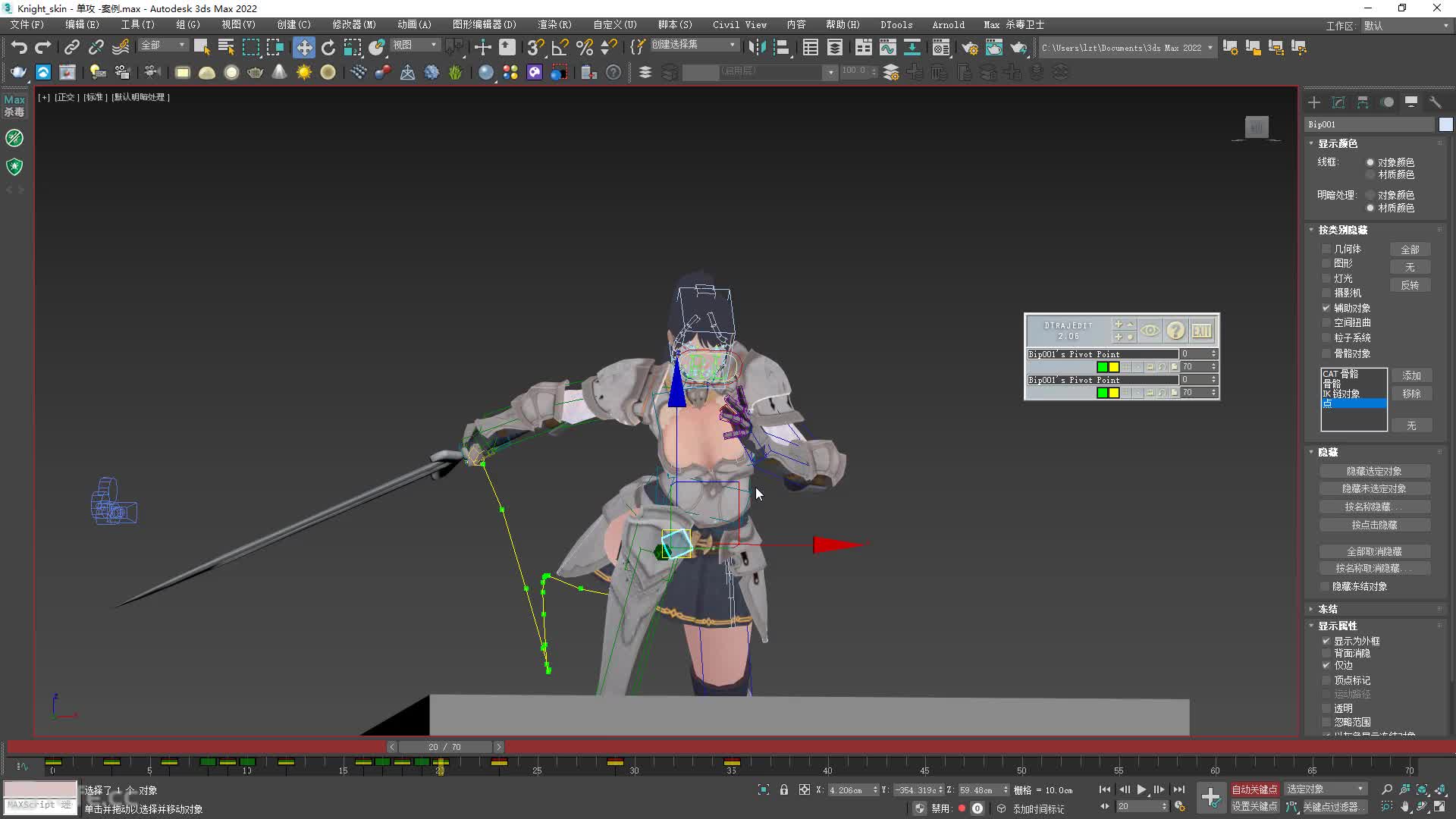Open the Hierarchy panel tab icon
The image size is (1456, 819).
coord(1363,102)
